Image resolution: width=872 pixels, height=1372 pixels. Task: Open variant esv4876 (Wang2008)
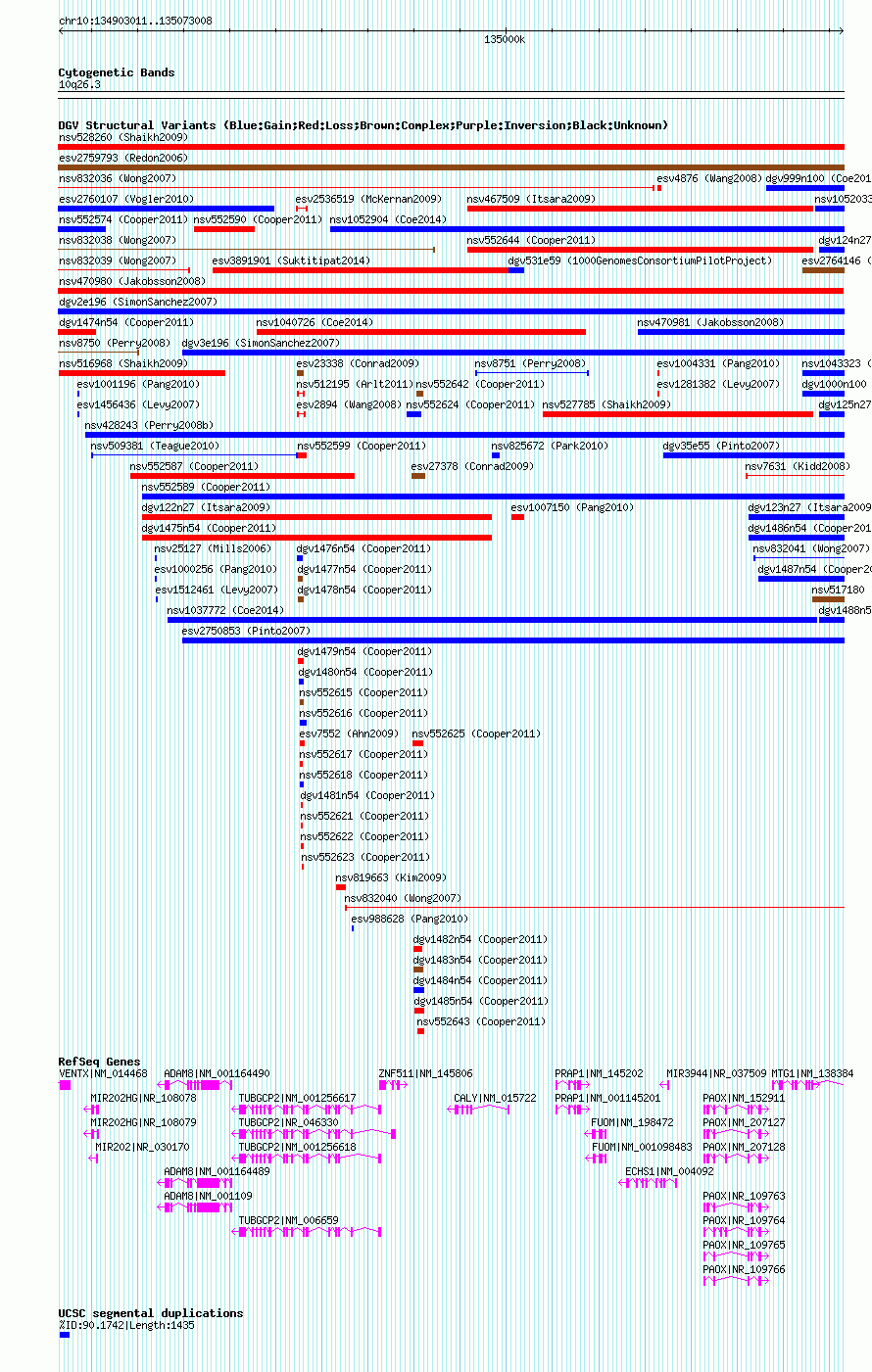point(659,188)
